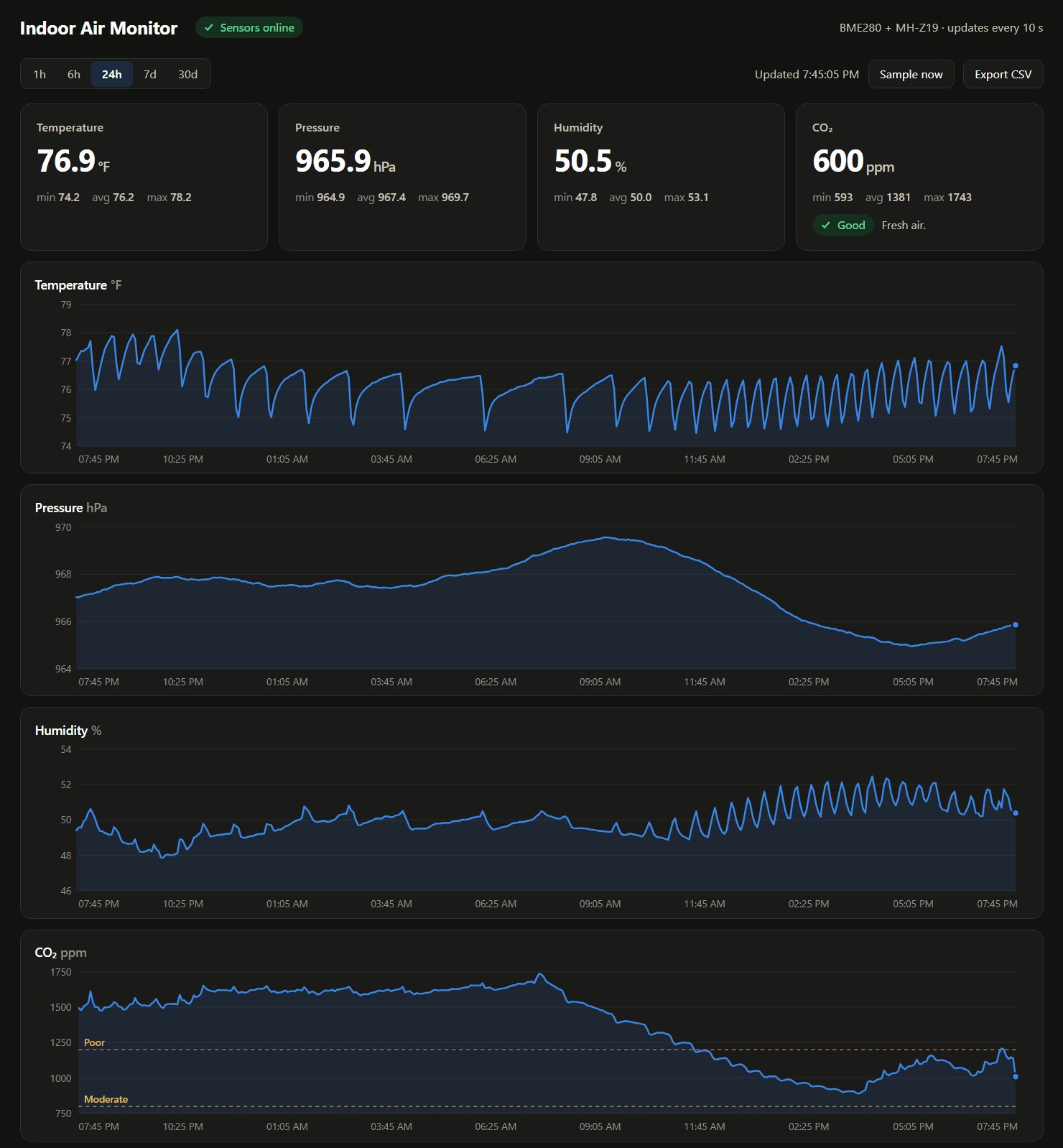1063x1148 pixels.
Task: Click the Humidity % chart heading
Action: 68,731
